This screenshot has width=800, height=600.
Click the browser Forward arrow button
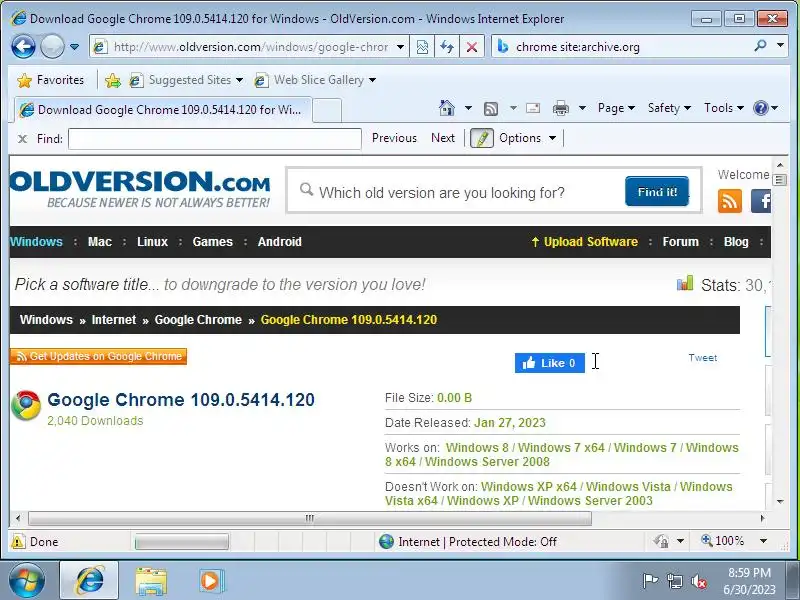tap(52, 47)
